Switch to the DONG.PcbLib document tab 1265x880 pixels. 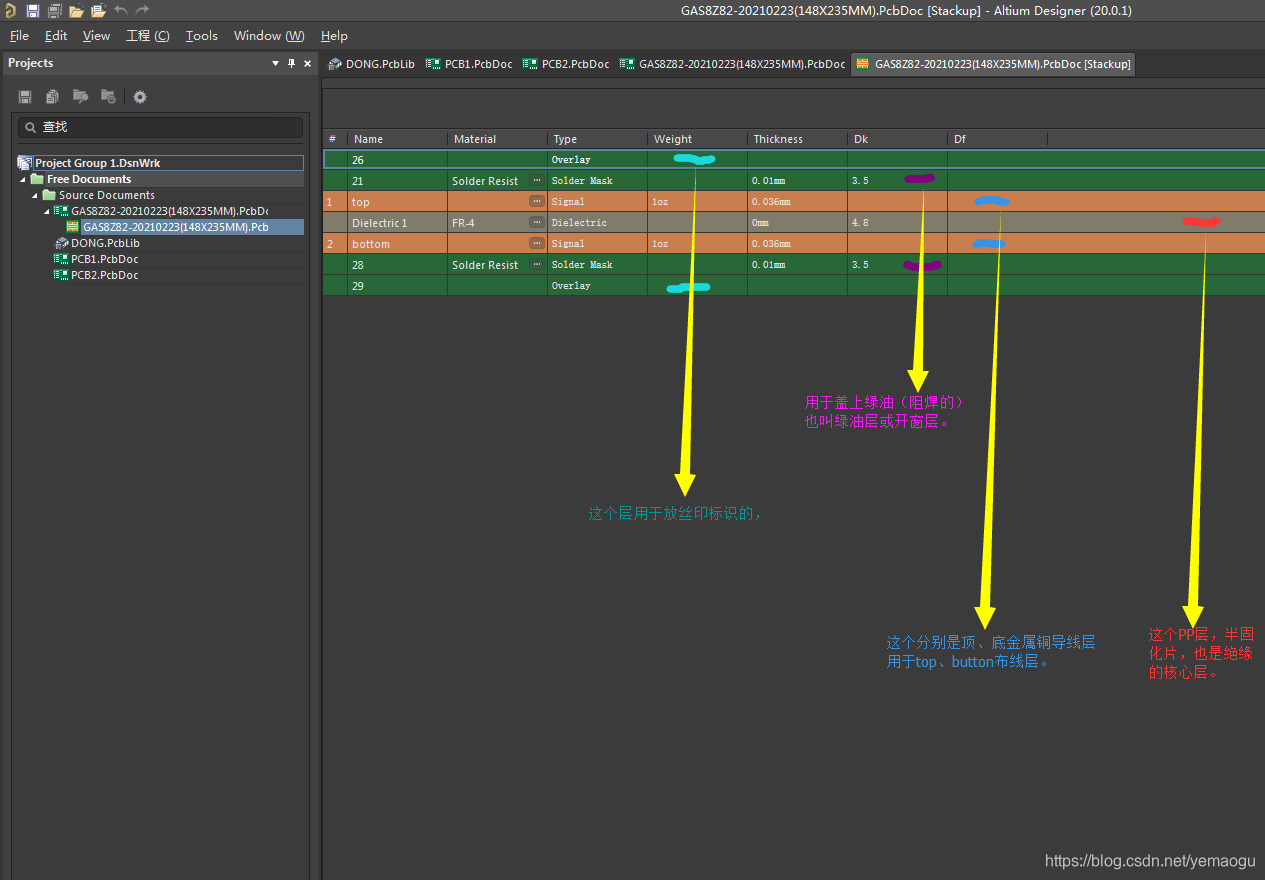(371, 64)
